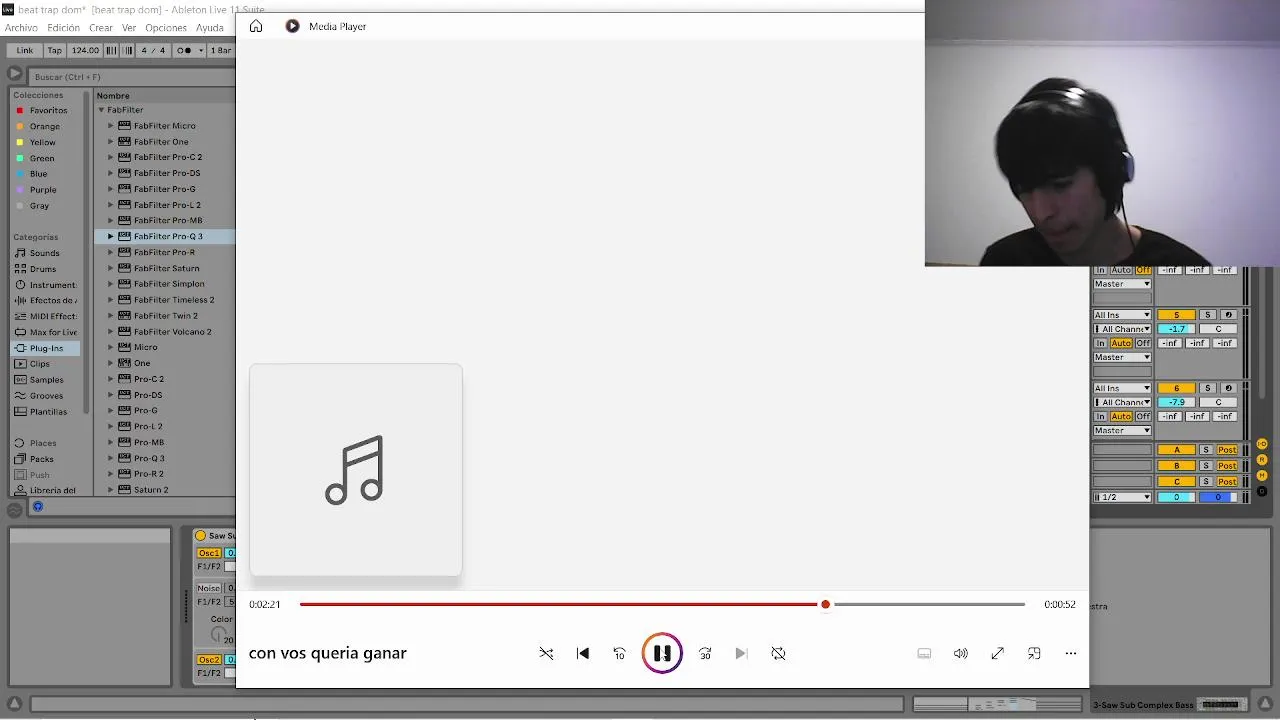Image resolution: width=1280 pixels, height=720 pixels.
Task: Skip to next track
Action: (741, 653)
